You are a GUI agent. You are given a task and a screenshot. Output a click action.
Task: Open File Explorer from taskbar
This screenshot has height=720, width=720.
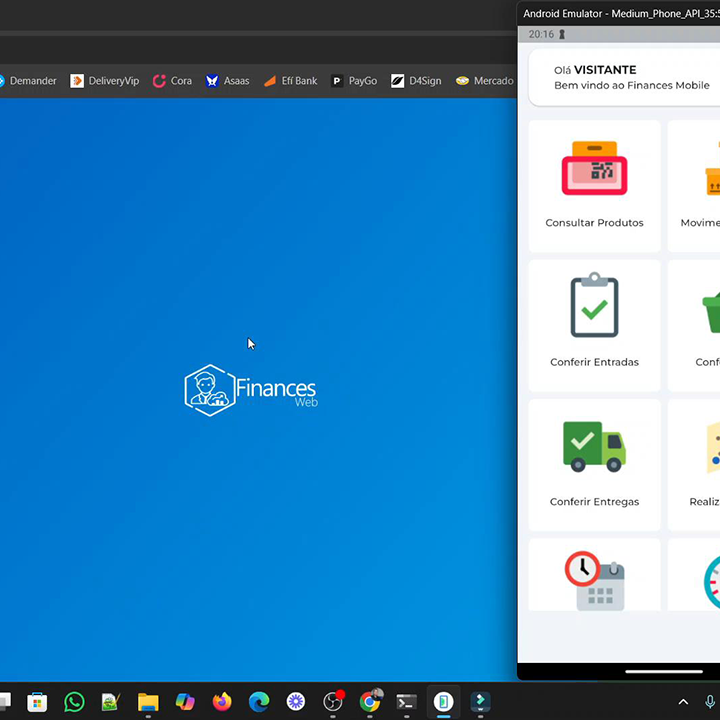(x=148, y=702)
